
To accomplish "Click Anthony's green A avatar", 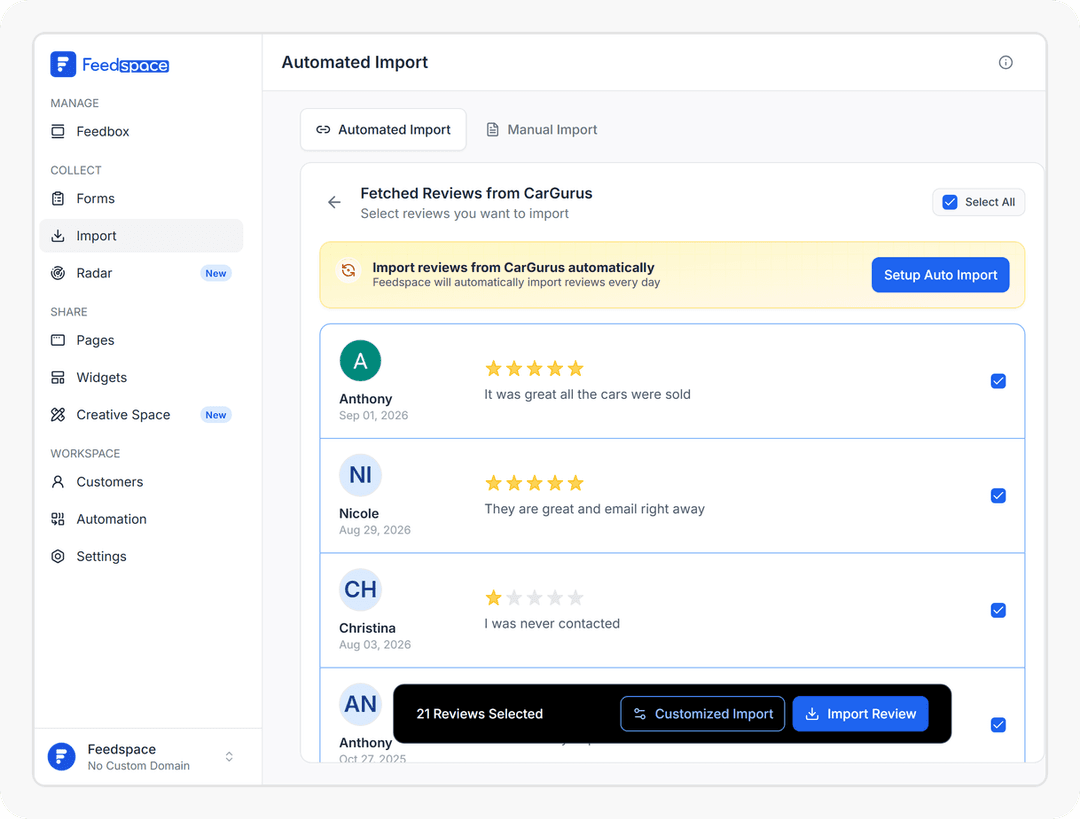I will [360, 361].
